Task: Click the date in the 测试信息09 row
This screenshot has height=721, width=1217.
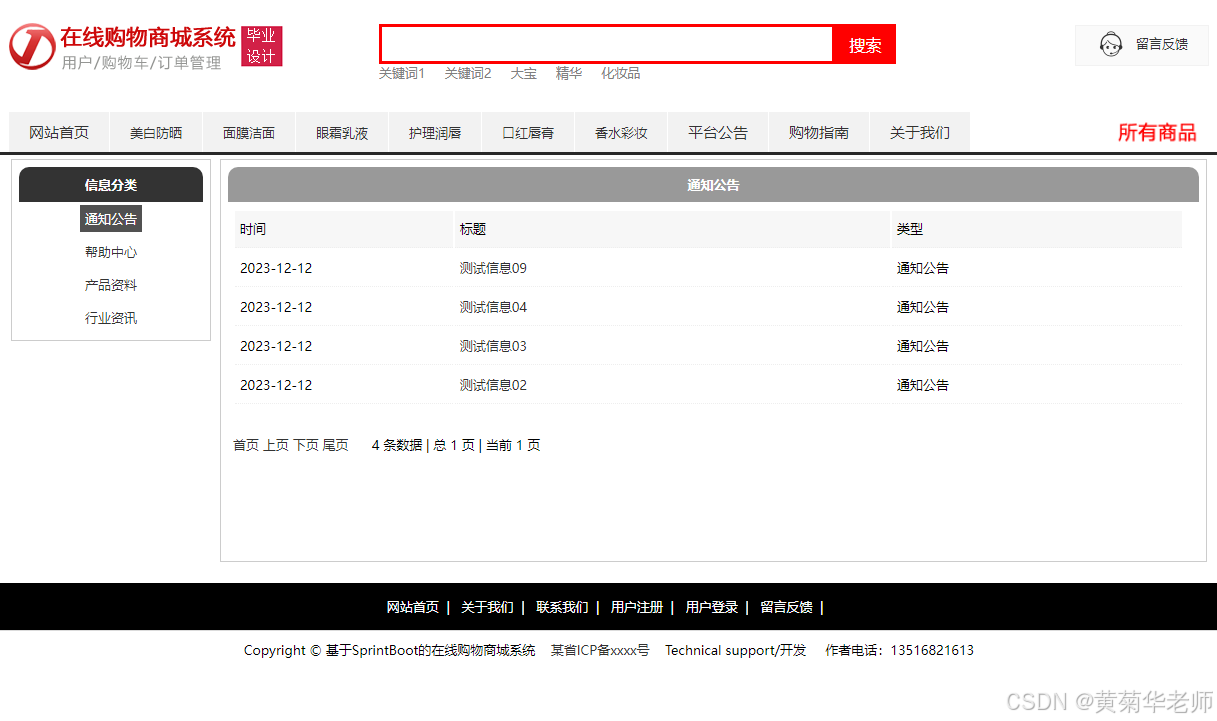Action: coord(276,268)
